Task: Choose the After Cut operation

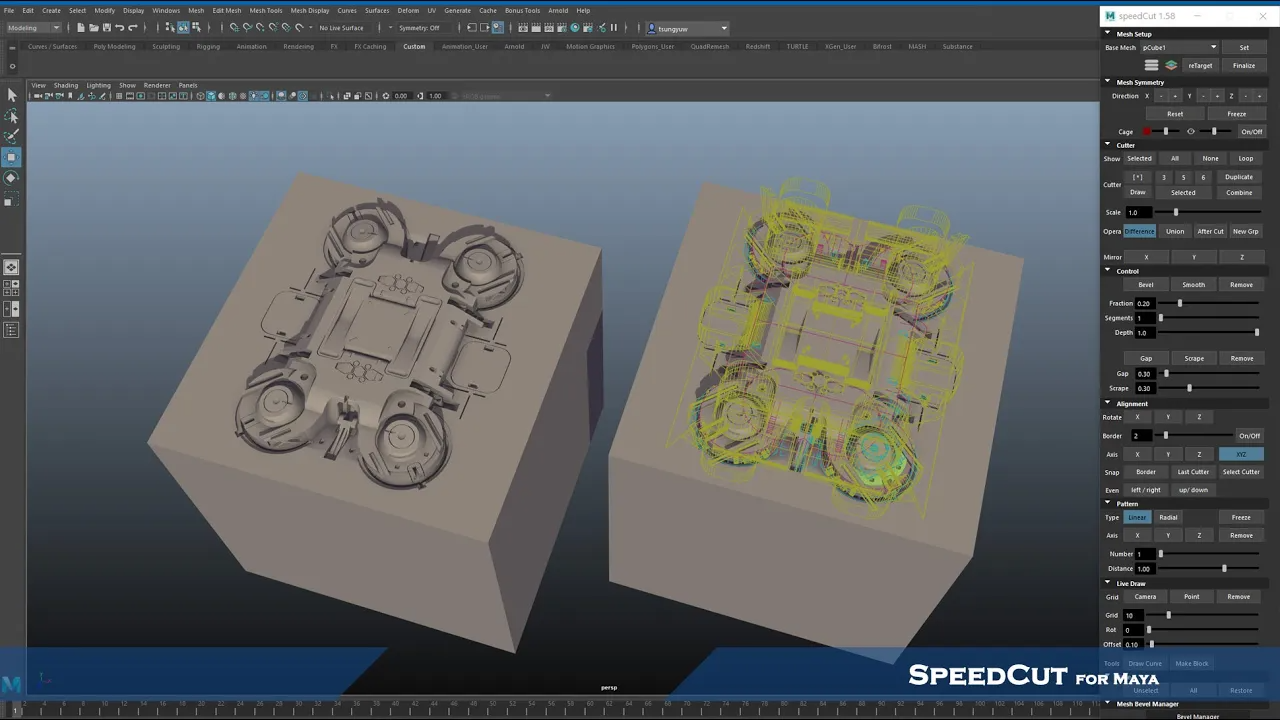Action: point(1210,231)
